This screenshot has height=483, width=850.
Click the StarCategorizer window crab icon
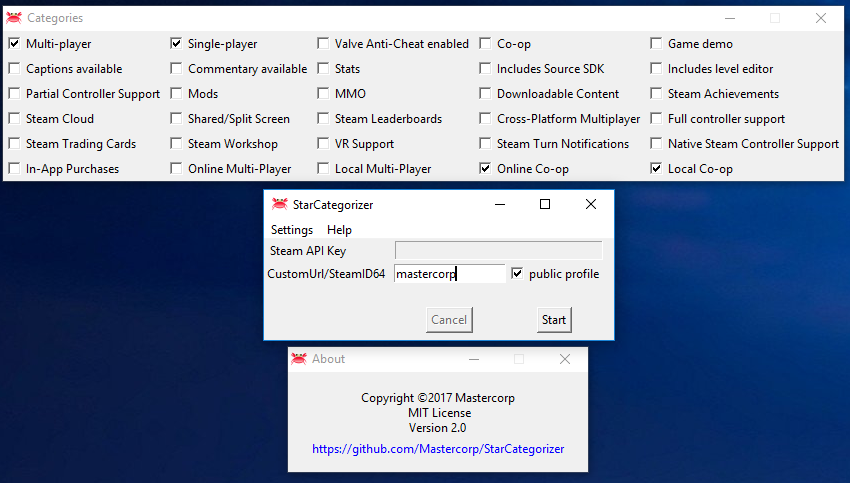280,204
